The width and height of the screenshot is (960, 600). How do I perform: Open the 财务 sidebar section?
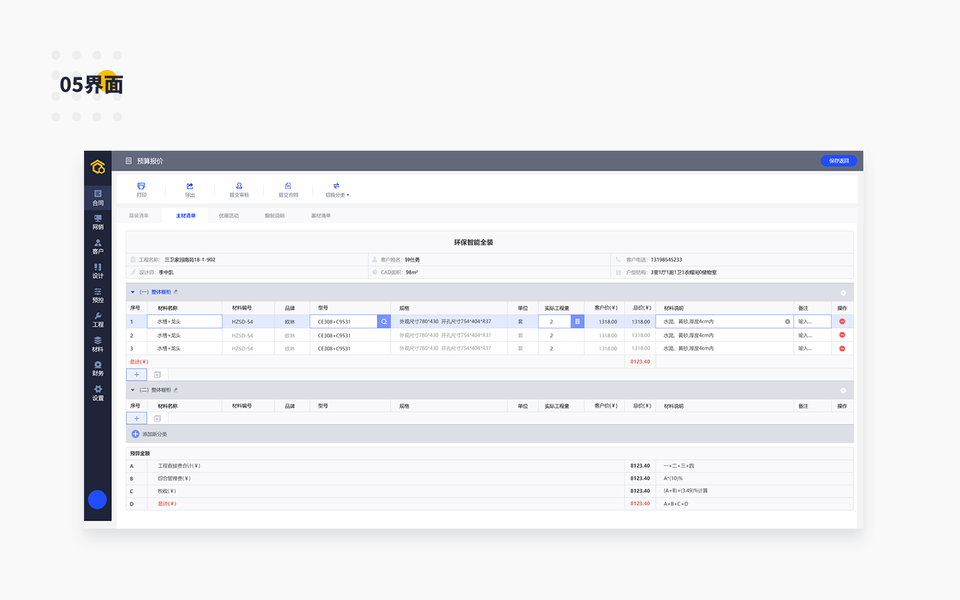point(98,369)
